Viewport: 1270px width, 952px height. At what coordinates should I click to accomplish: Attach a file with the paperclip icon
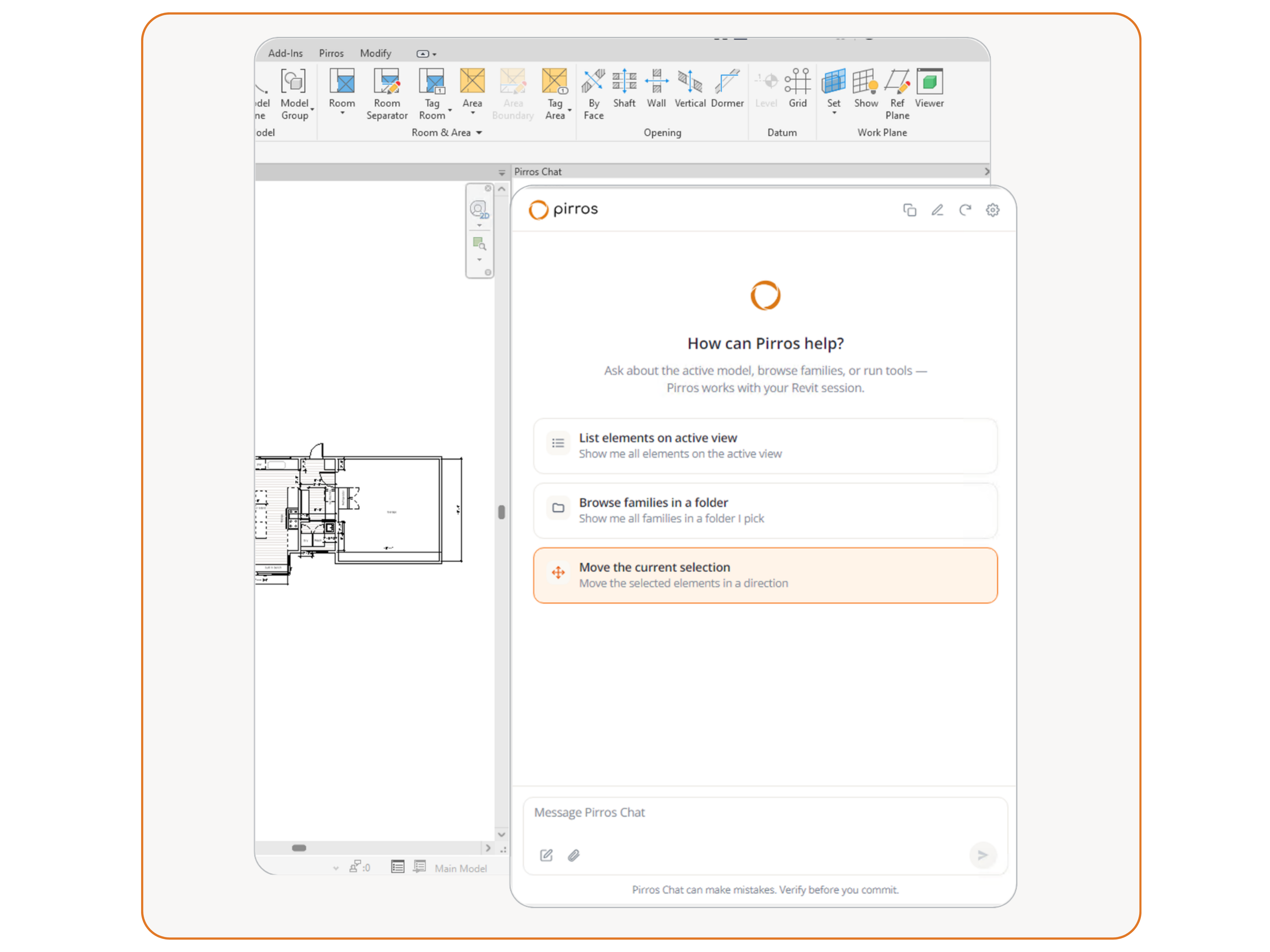(x=574, y=856)
